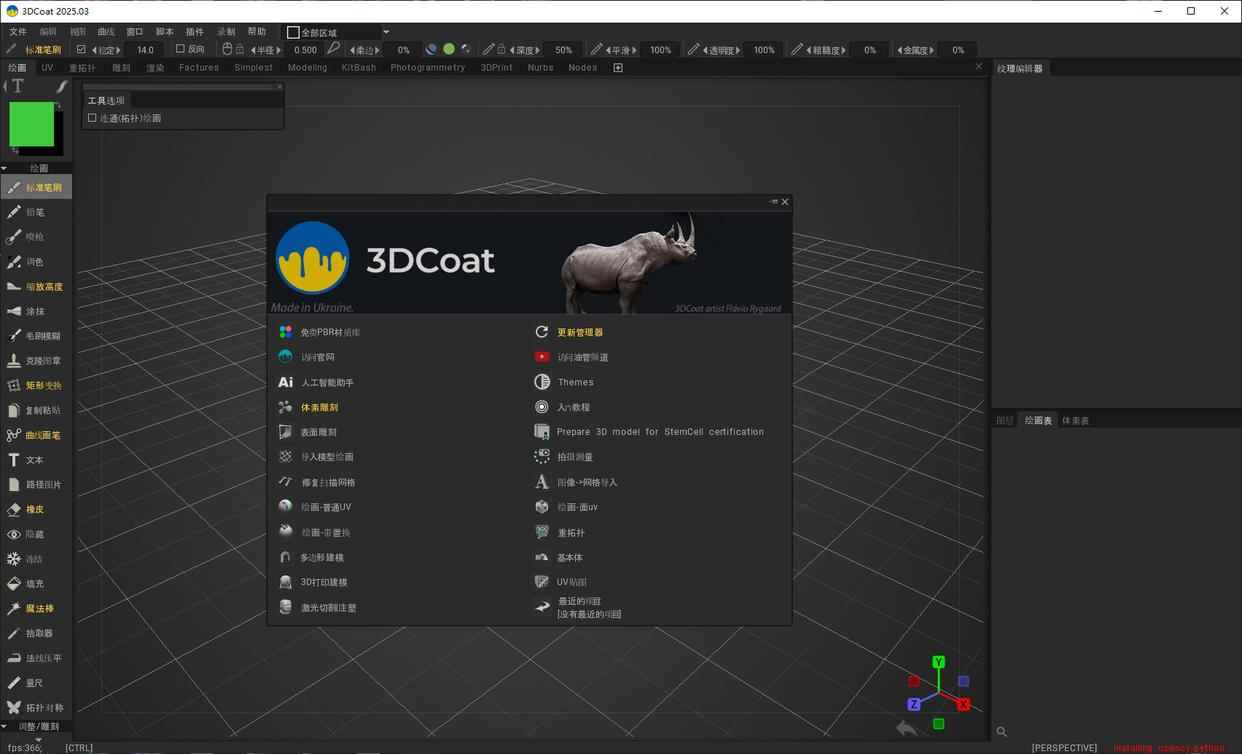
Task: Select the 路径图片 path image tool
Action: [x=36, y=485]
